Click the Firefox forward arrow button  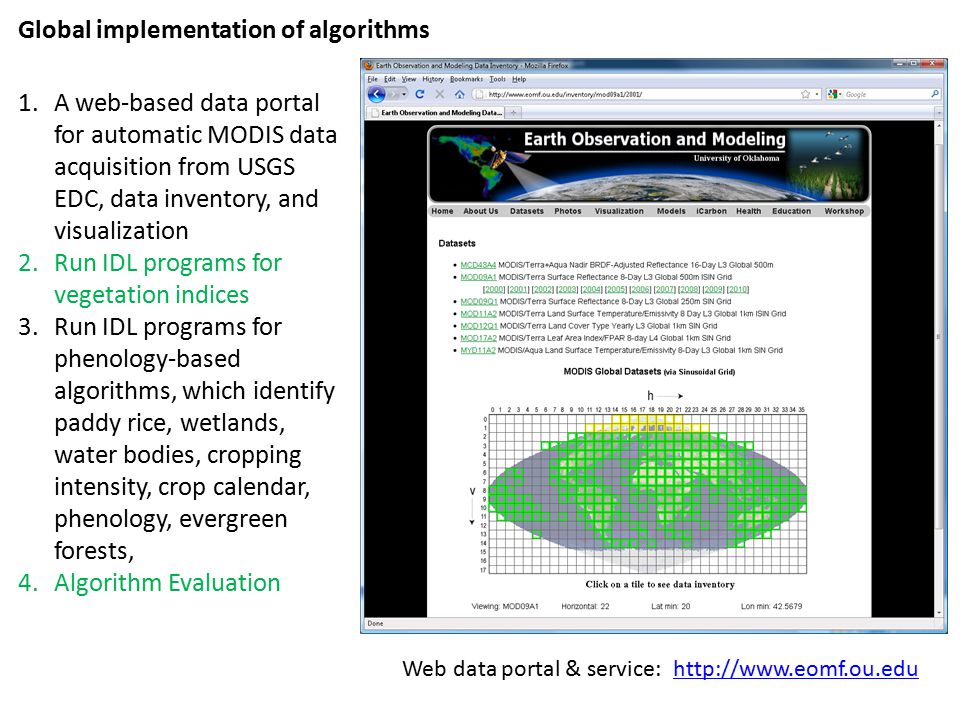(394, 94)
